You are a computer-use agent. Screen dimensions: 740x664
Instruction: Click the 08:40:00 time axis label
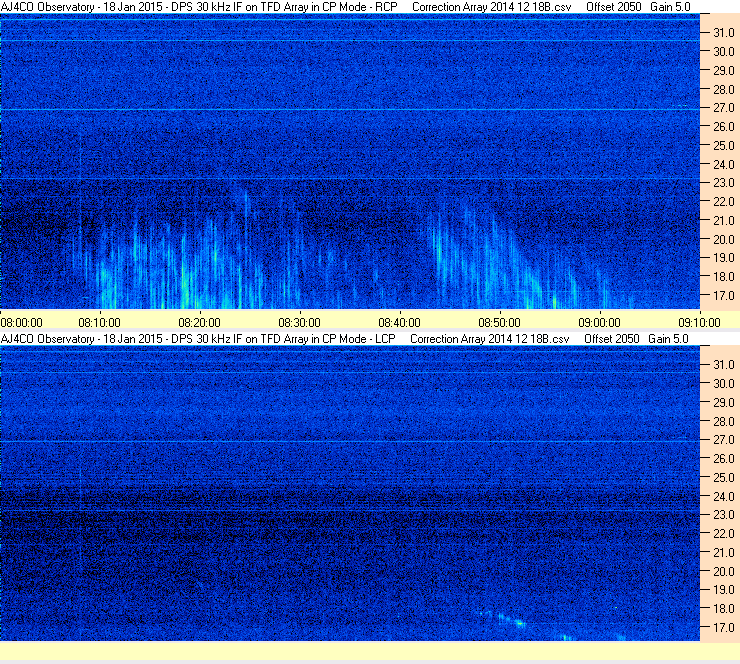coord(399,323)
